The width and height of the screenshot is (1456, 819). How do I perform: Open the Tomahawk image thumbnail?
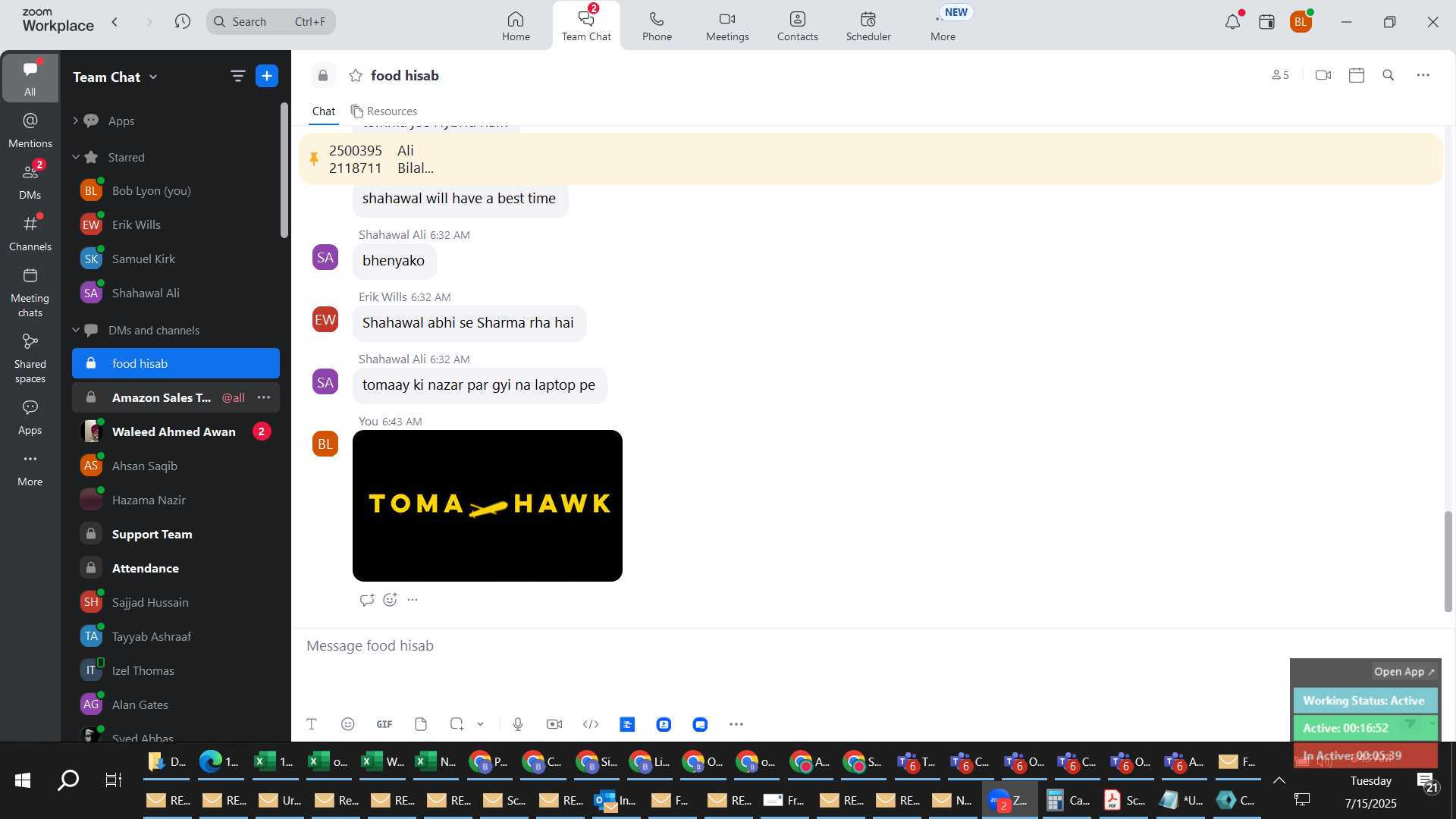pos(488,506)
